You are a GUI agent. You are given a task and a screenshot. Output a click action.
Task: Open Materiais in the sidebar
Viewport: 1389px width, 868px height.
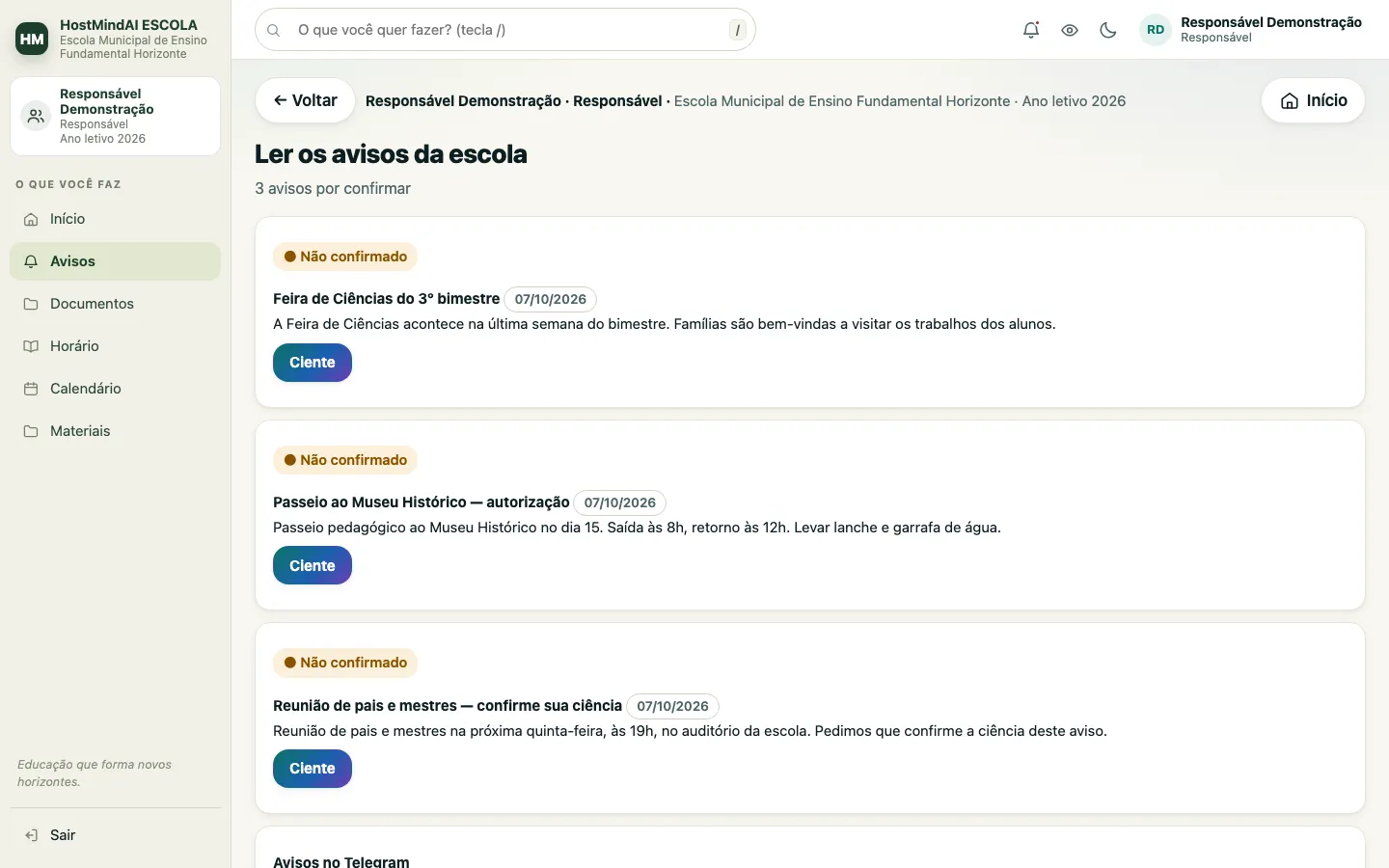(116, 431)
